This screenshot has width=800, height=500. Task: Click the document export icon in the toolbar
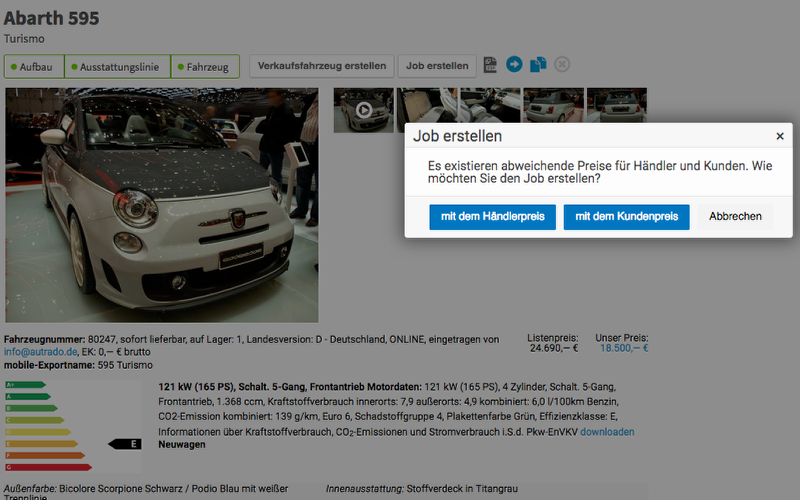(490, 65)
